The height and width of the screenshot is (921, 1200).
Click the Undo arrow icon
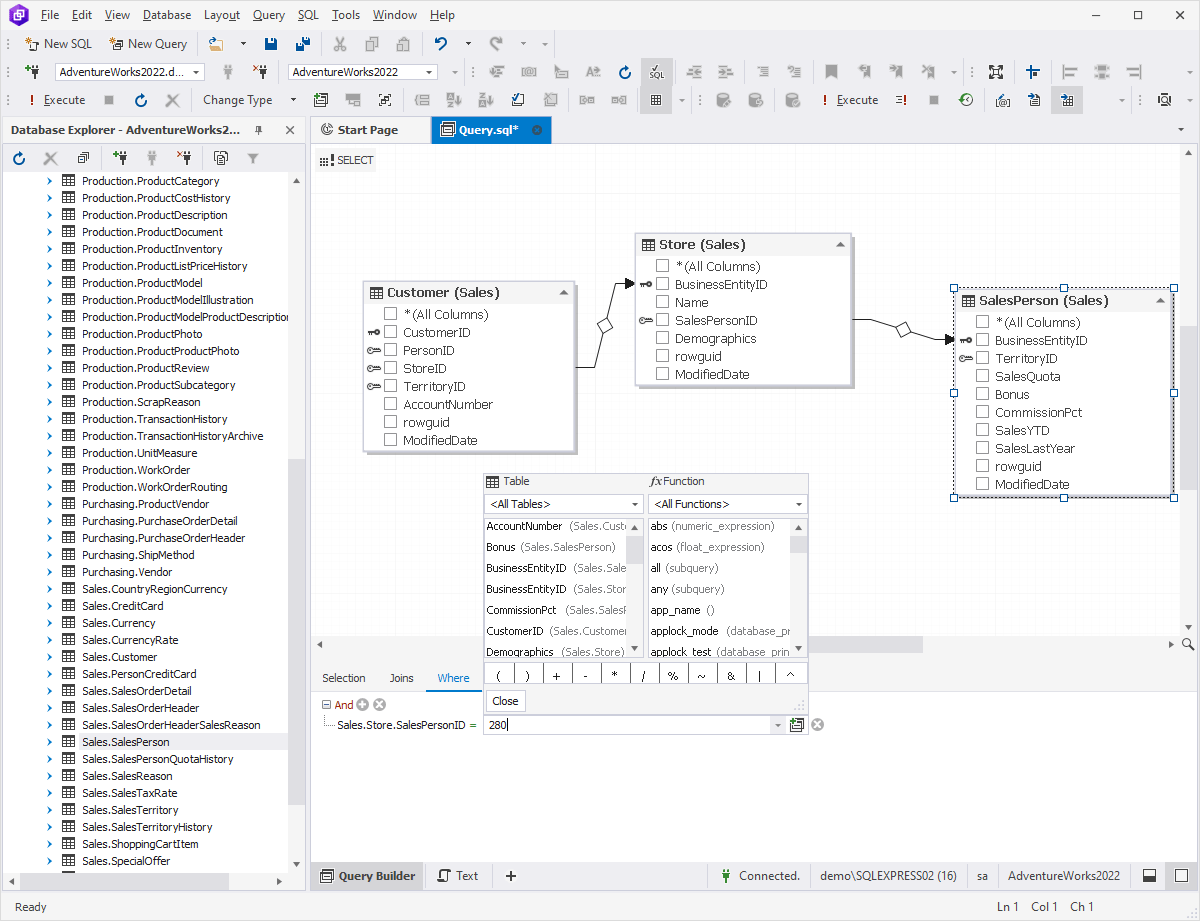pyautogui.click(x=441, y=44)
